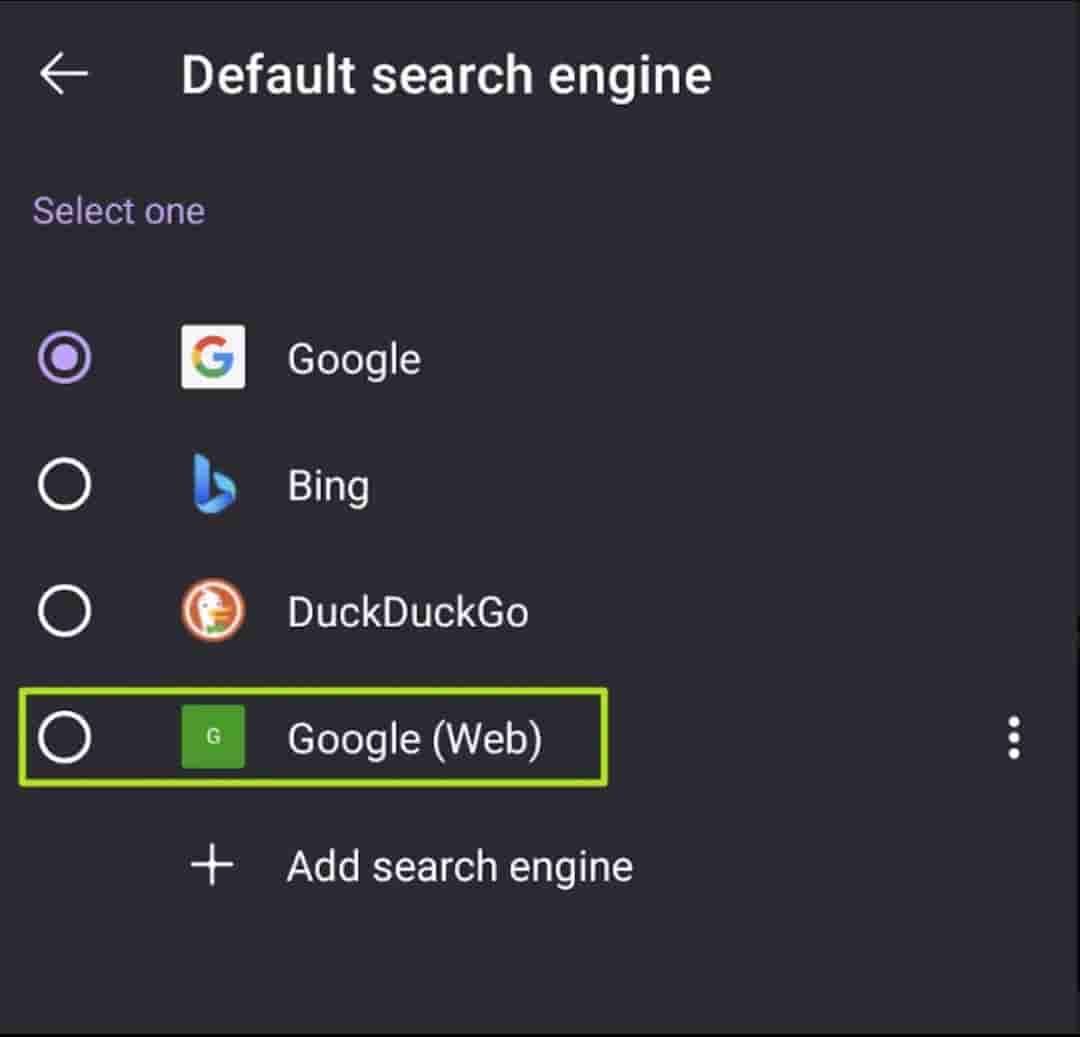Viewport: 1080px width, 1037px height.
Task: Click the empty space right of the DuckDuckGo row
Action: pyautogui.click(x=800, y=612)
